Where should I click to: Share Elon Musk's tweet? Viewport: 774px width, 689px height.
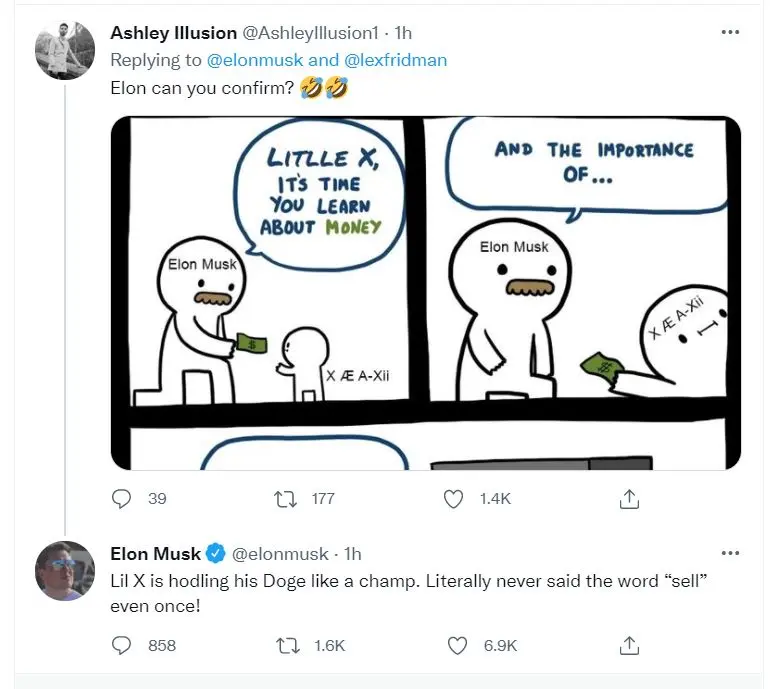coord(629,645)
